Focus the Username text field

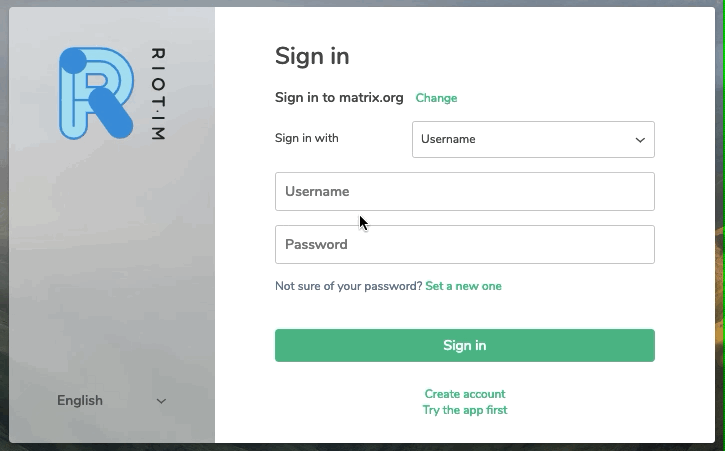coord(465,192)
